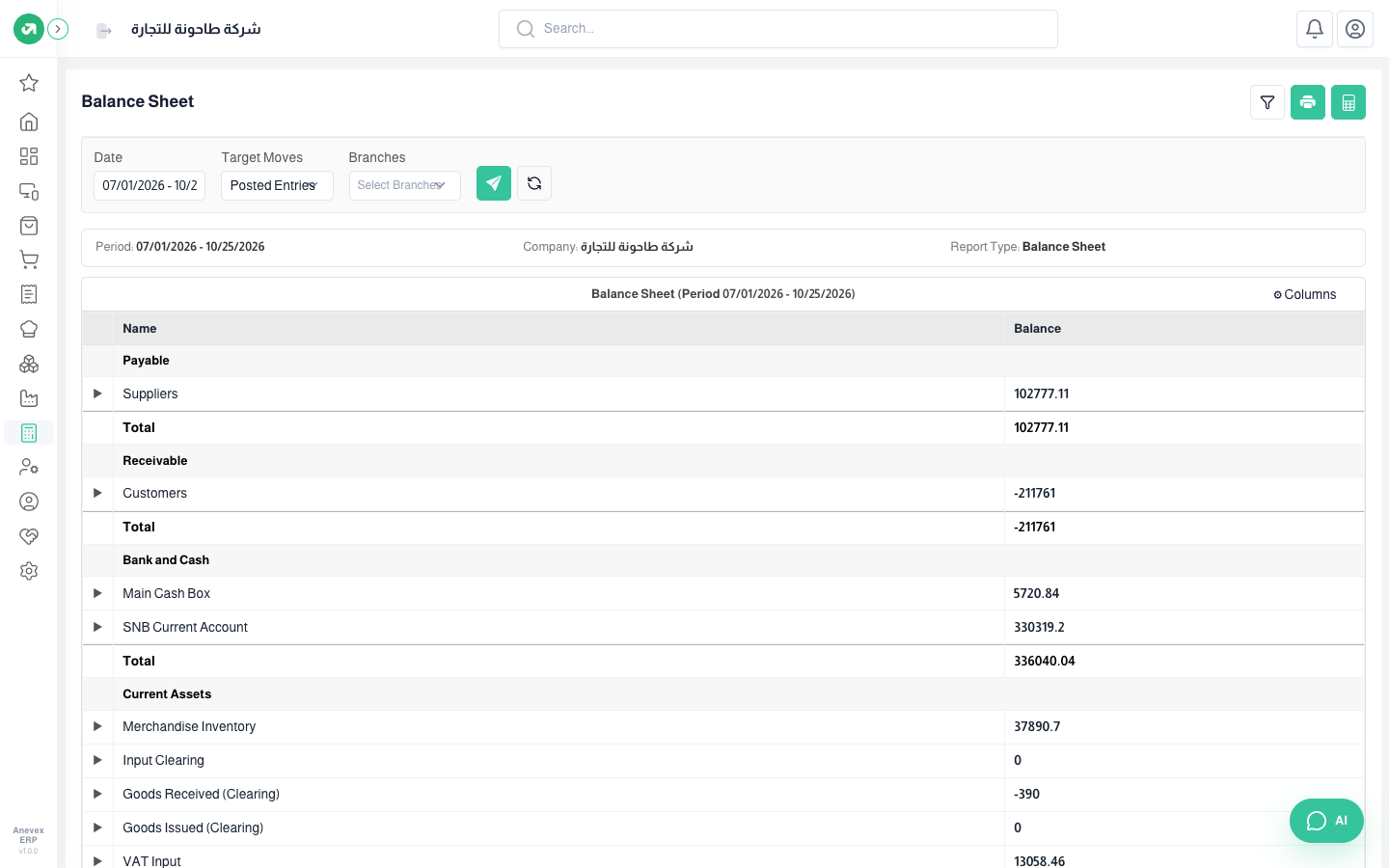Screen dimensions: 1389x868
Task: Expand the Input Clearing row
Action: [97, 760]
